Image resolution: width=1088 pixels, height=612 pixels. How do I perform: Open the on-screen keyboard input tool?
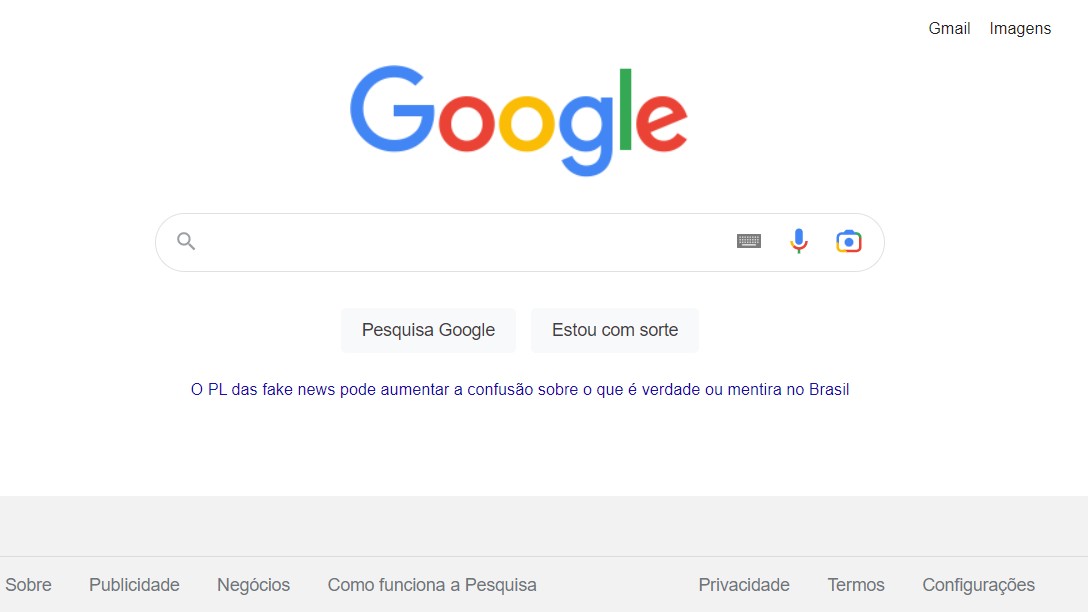pos(749,241)
